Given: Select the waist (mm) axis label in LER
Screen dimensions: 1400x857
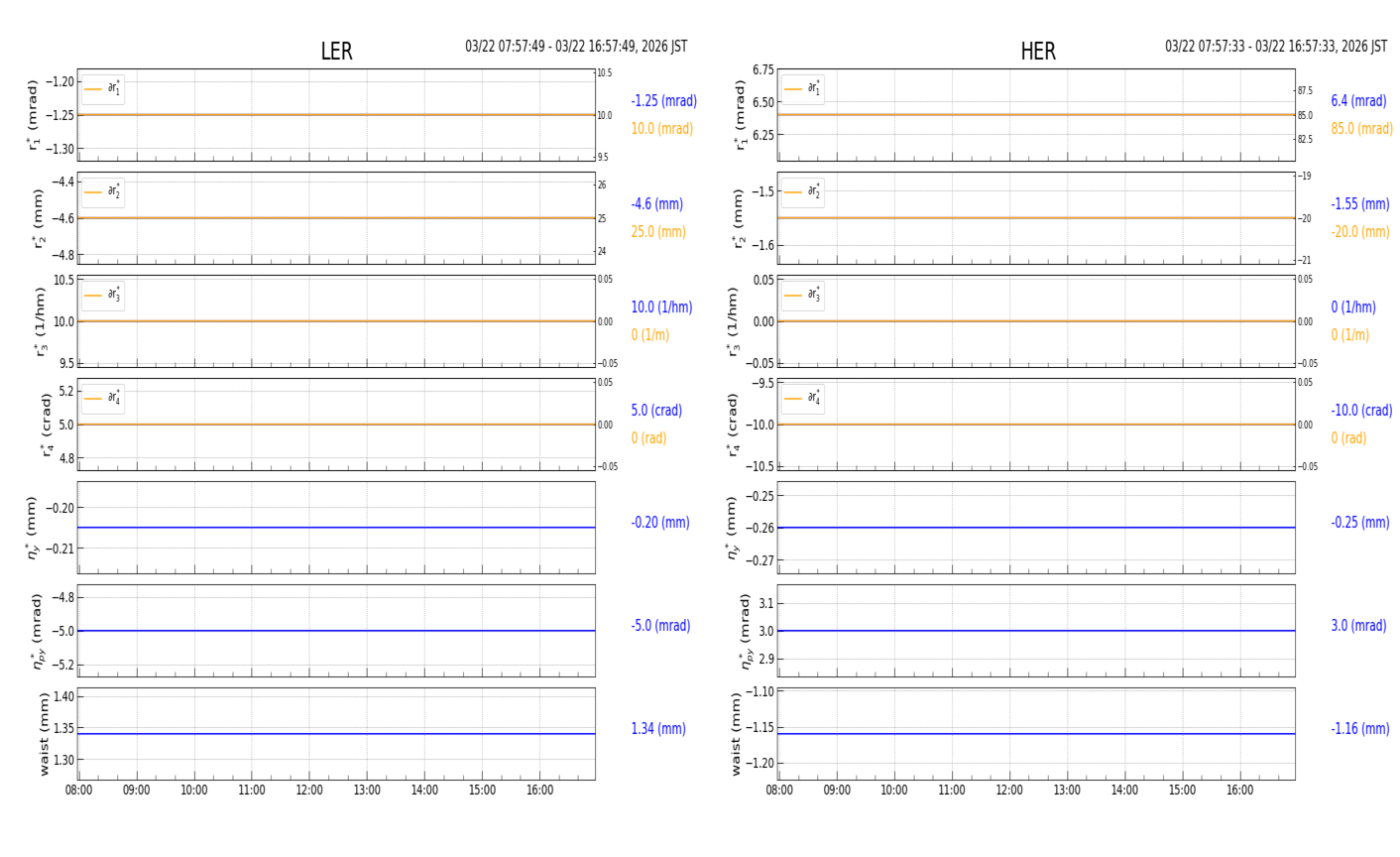Looking at the screenshot, I should 43,734.
